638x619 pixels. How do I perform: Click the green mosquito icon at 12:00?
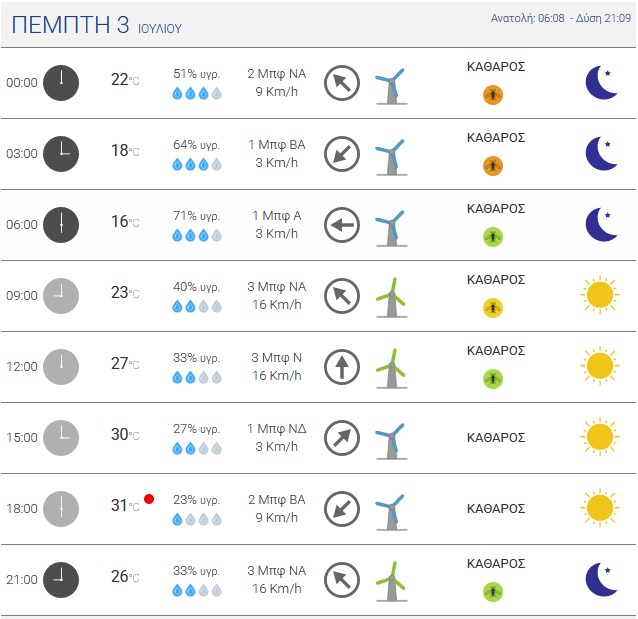(x=493, y=379)
